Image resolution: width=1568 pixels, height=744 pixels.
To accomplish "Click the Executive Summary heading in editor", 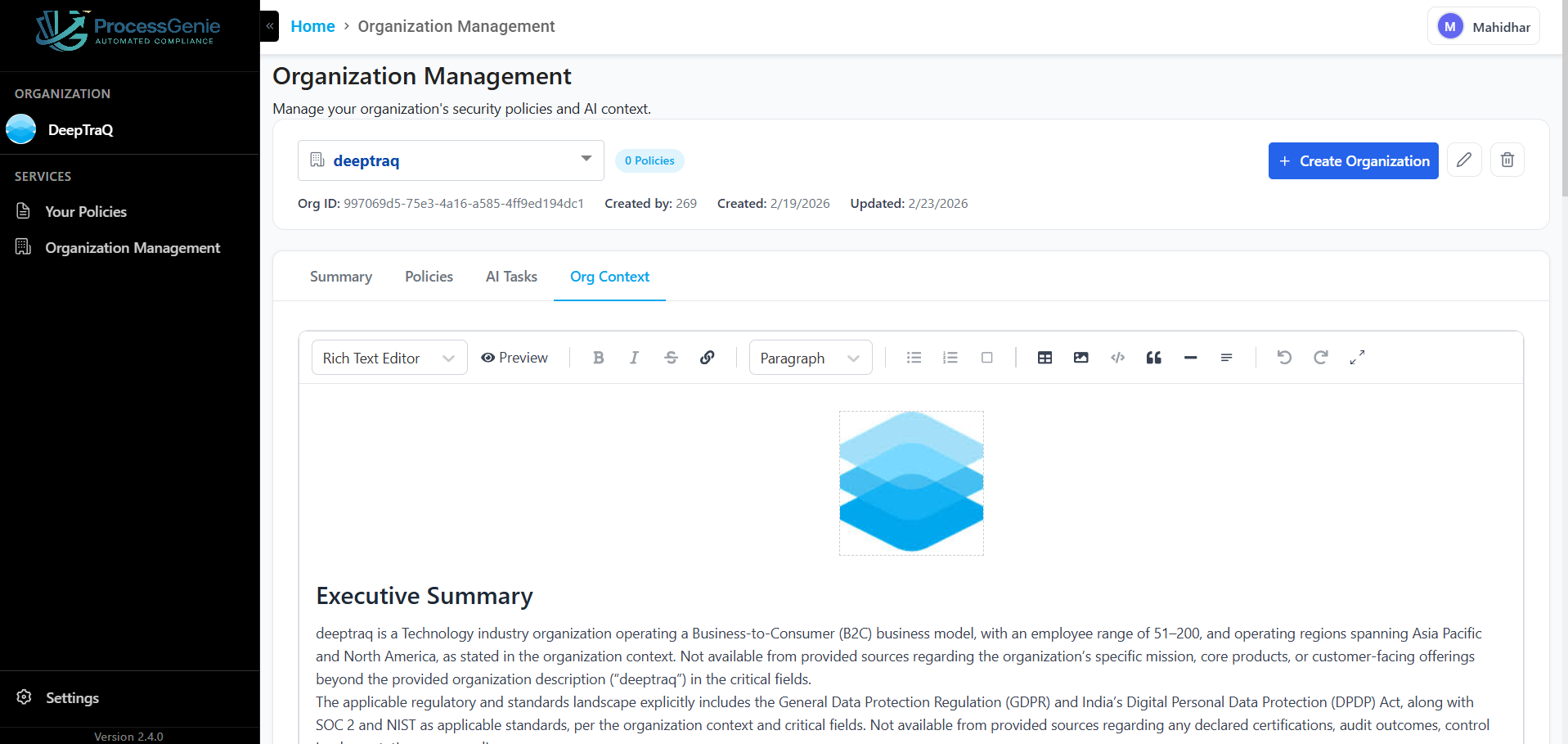I will [x=425, y=596].
